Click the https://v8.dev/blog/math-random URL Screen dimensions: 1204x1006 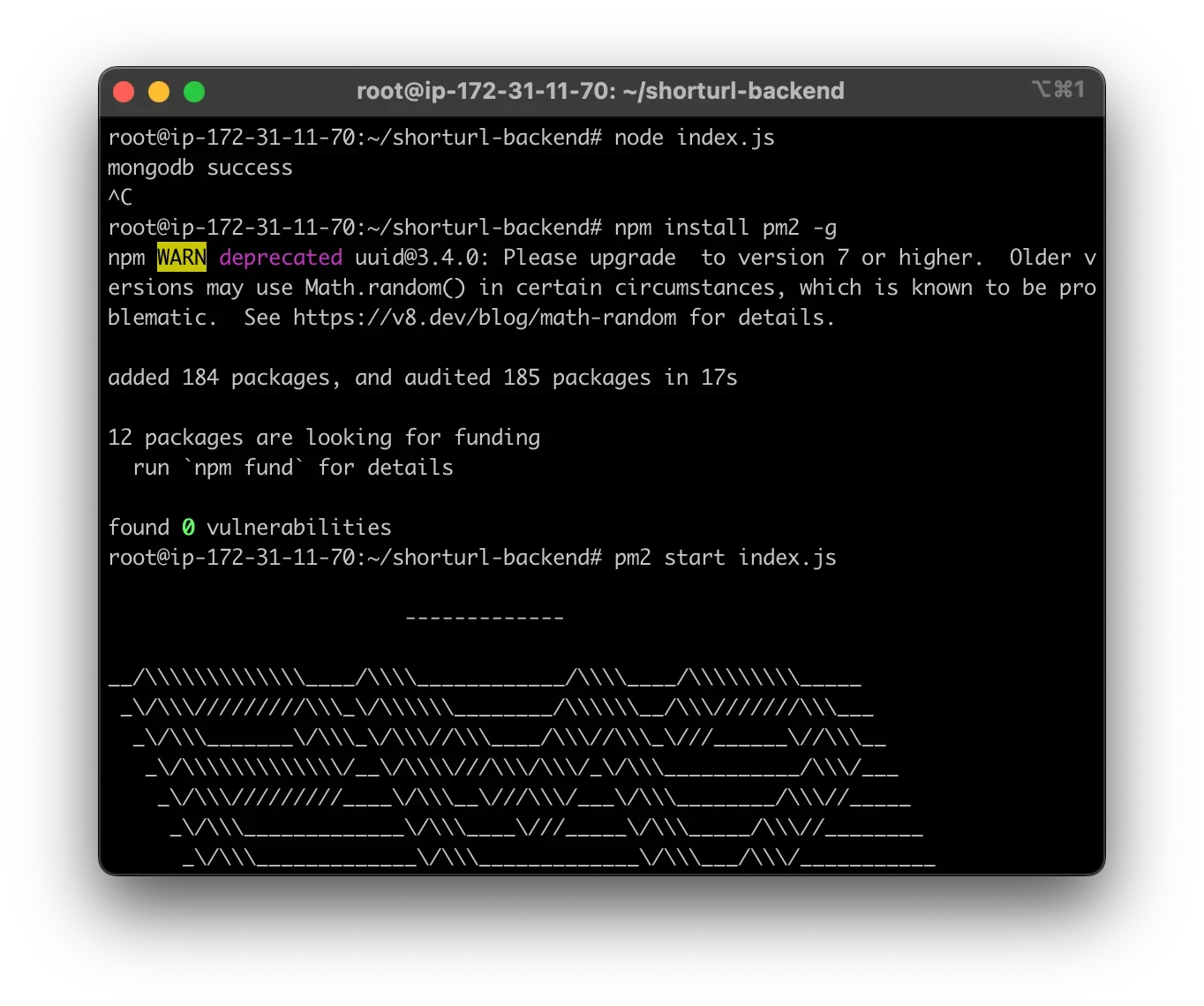[x=485, y=318]
